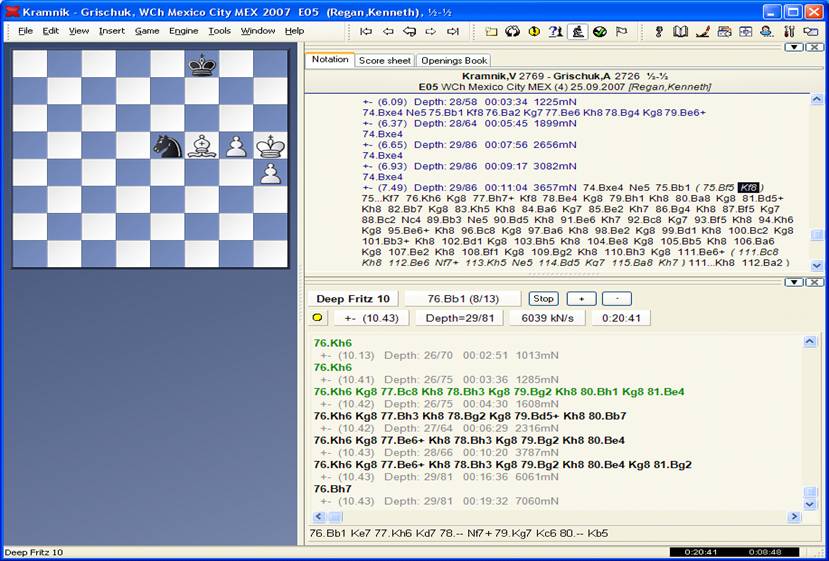
Task: Switch to the Score sheet tab
Action: click(385, 61)
